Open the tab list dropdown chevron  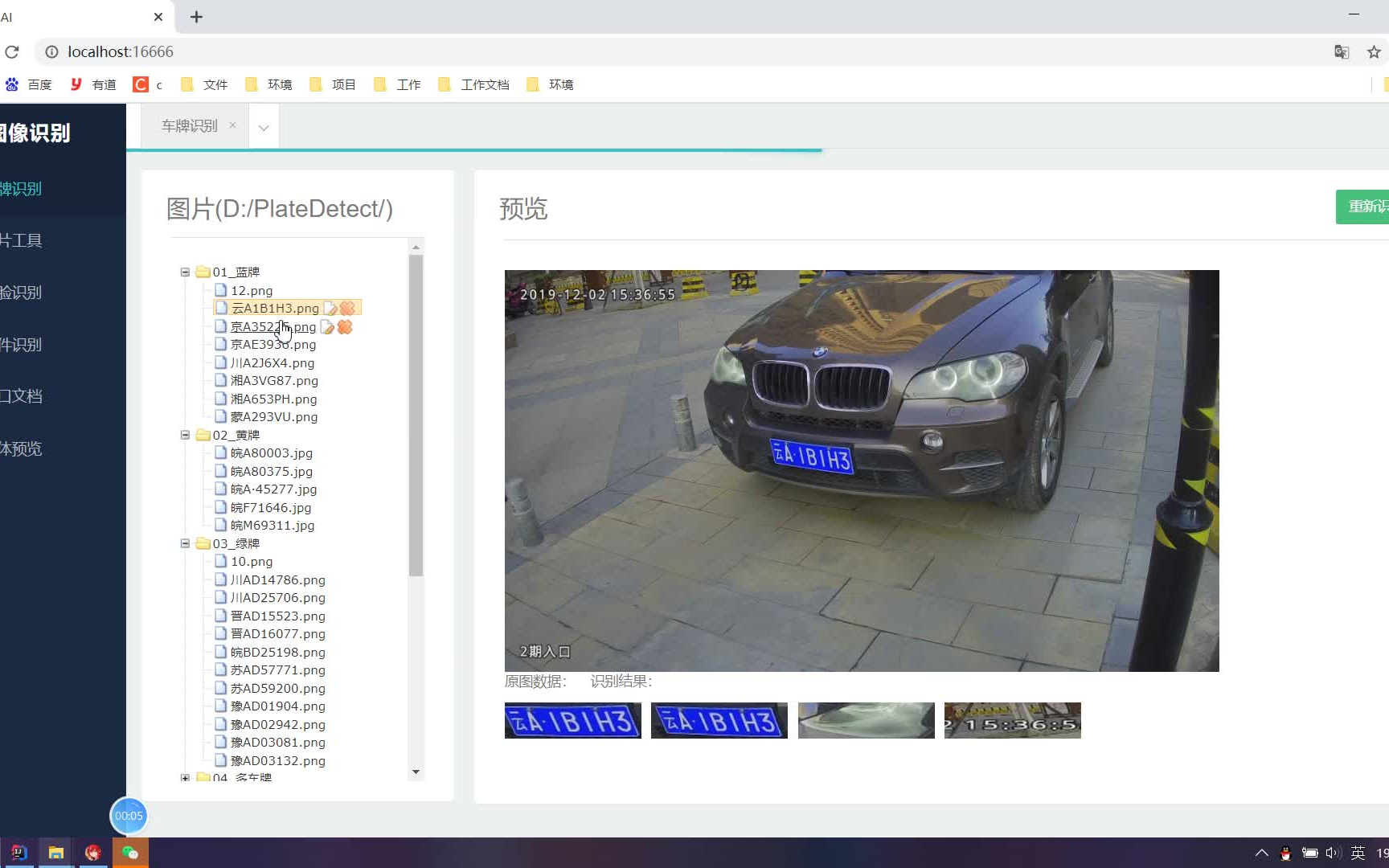264,127
